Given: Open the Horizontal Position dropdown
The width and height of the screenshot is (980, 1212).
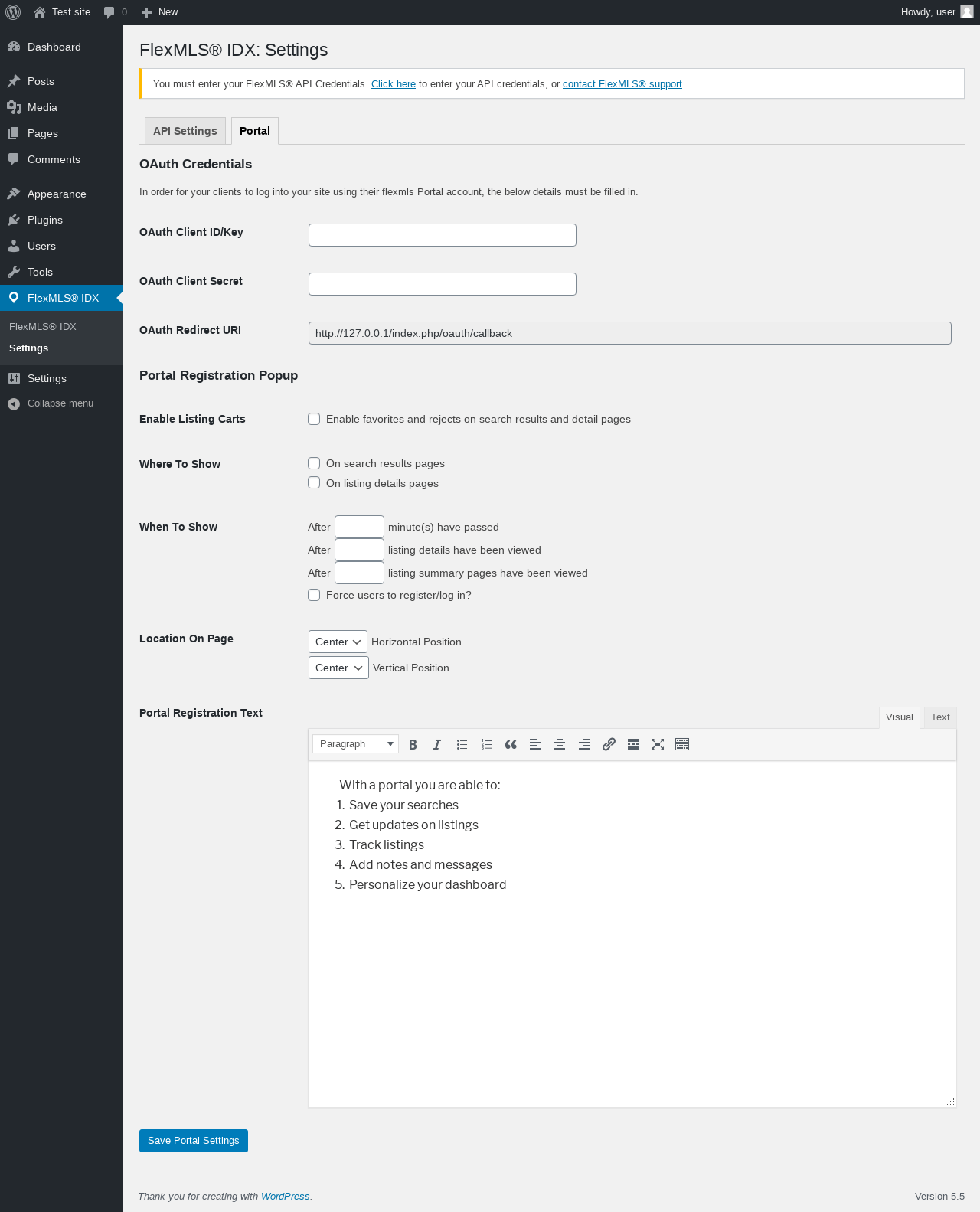Looking at the screenshot, I should coord(338,642).
